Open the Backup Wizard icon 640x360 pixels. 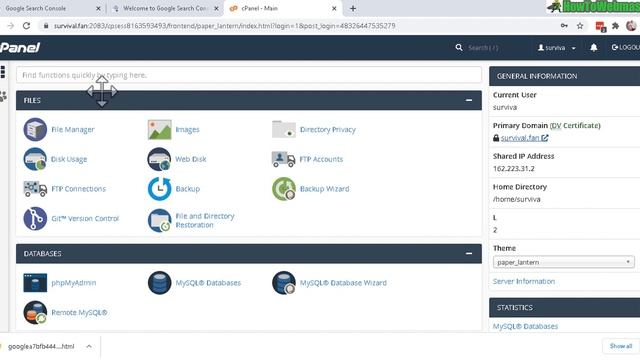(283, 189)
